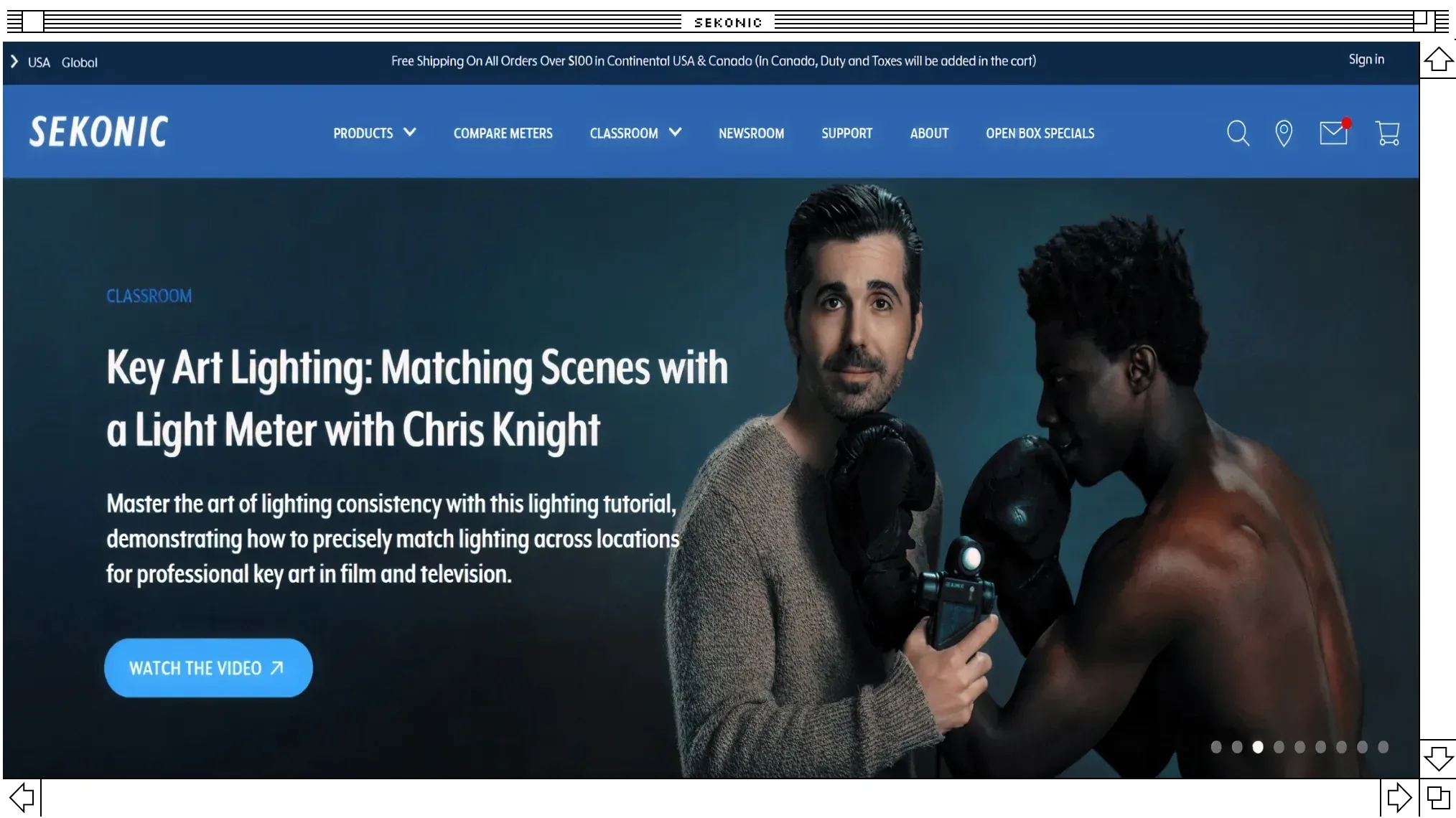
Task: Click the Sekonic logo
Action: coord(98,132)
